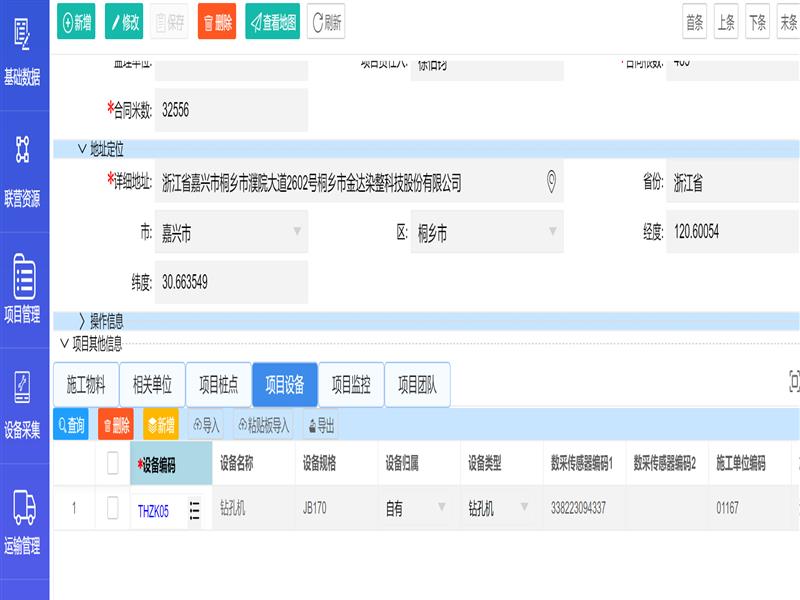Click the 合同米数 input field
This screenshot has height=600, width=800.
pyautogui.click(x=231, y=111)
